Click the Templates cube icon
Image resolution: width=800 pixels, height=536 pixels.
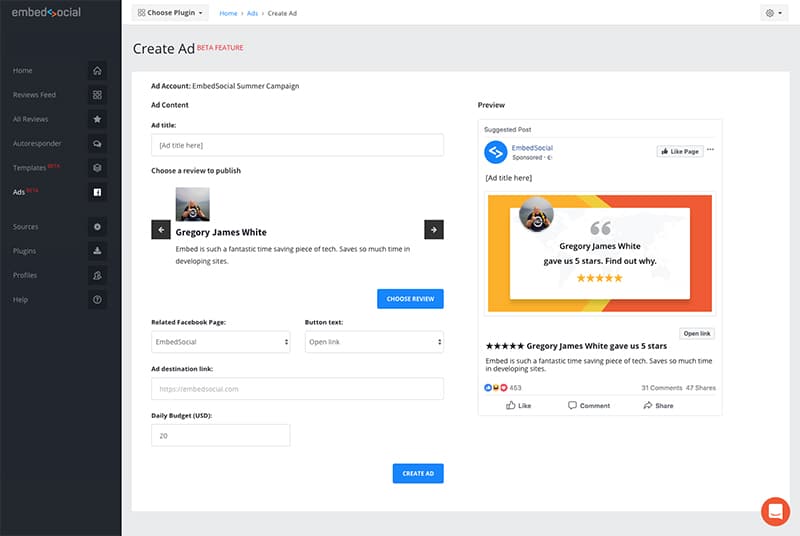coord(97,168)
